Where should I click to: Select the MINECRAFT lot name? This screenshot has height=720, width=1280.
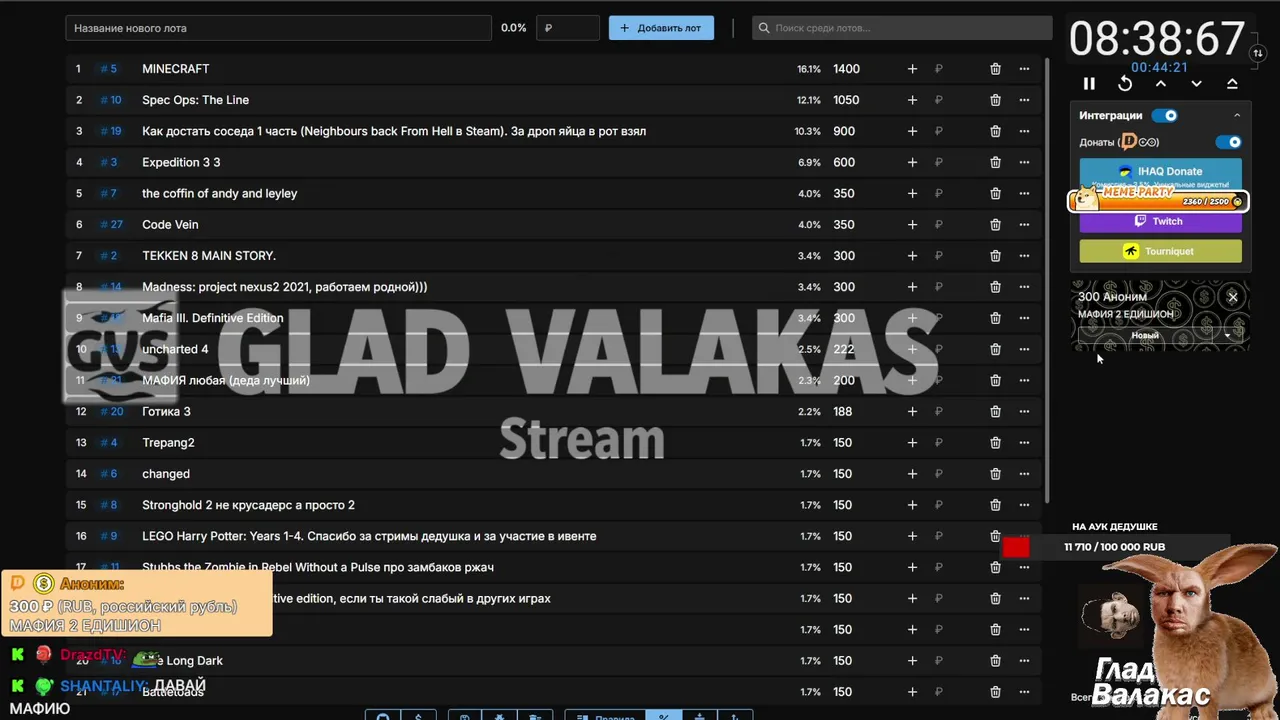[x=176, y=69]
